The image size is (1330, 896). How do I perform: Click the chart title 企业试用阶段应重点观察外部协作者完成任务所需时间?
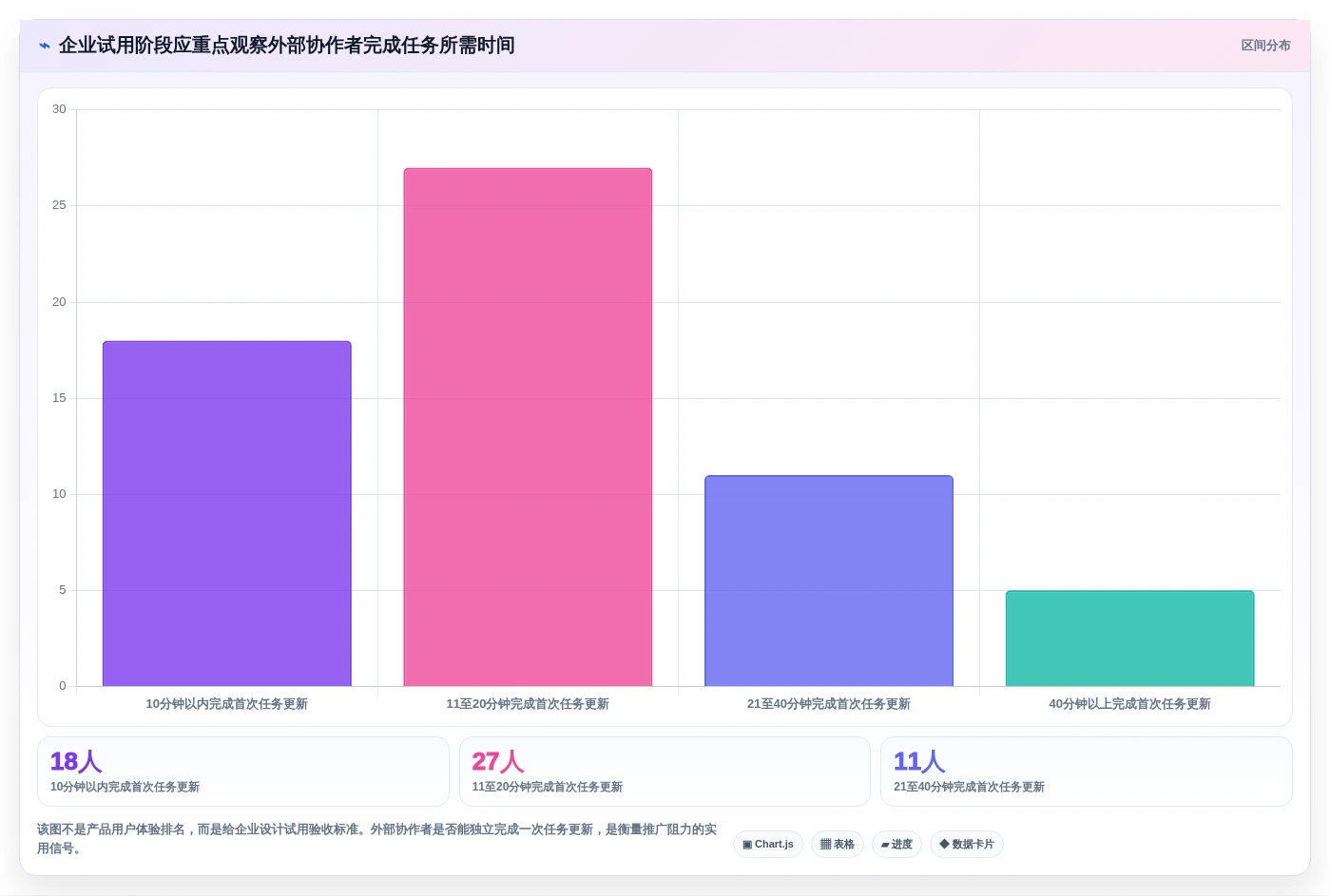287,46
